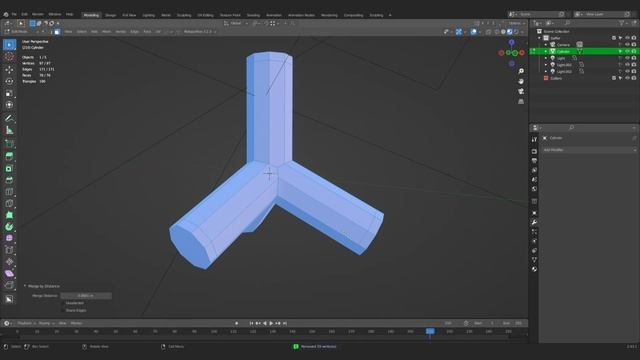Switch to solid viewport shading
Screen dimensions: 640x360
click(x=503, y=32)
